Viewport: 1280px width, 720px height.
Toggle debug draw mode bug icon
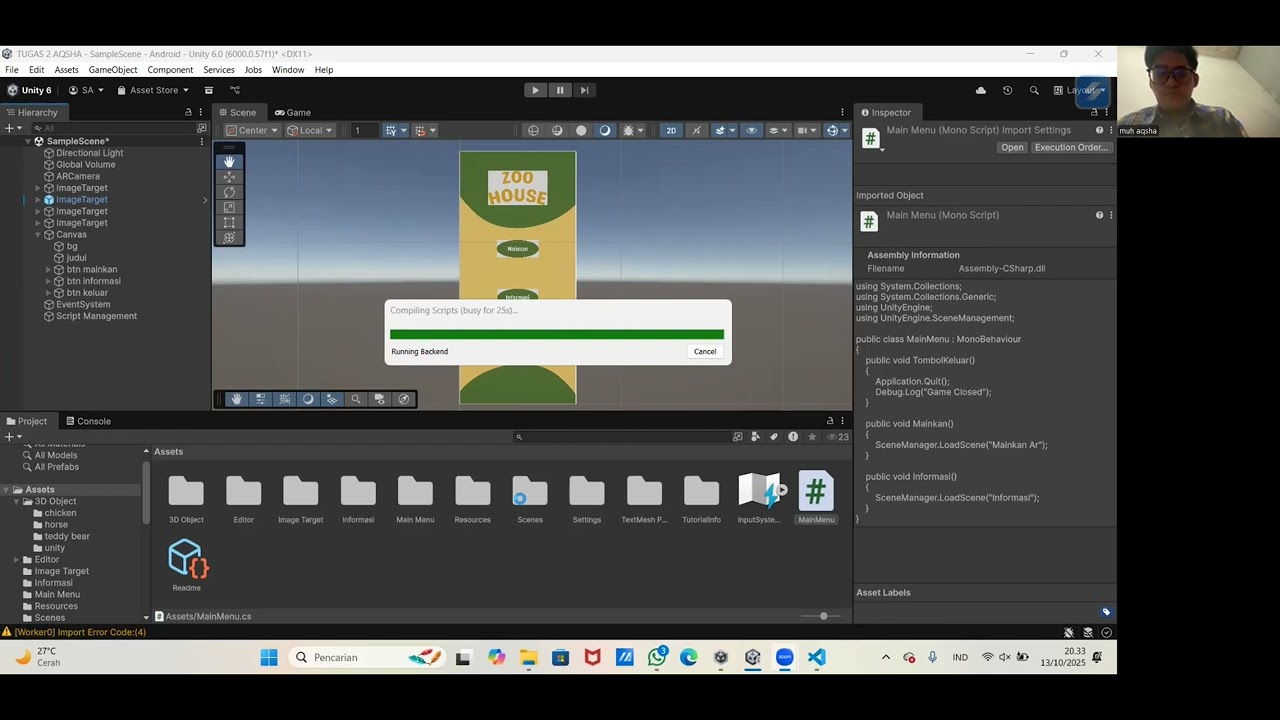[629, 130]
